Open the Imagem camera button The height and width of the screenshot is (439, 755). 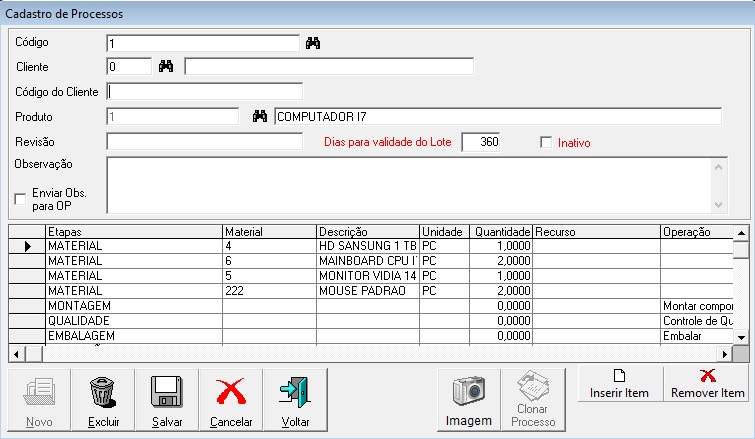click(468, 398)
